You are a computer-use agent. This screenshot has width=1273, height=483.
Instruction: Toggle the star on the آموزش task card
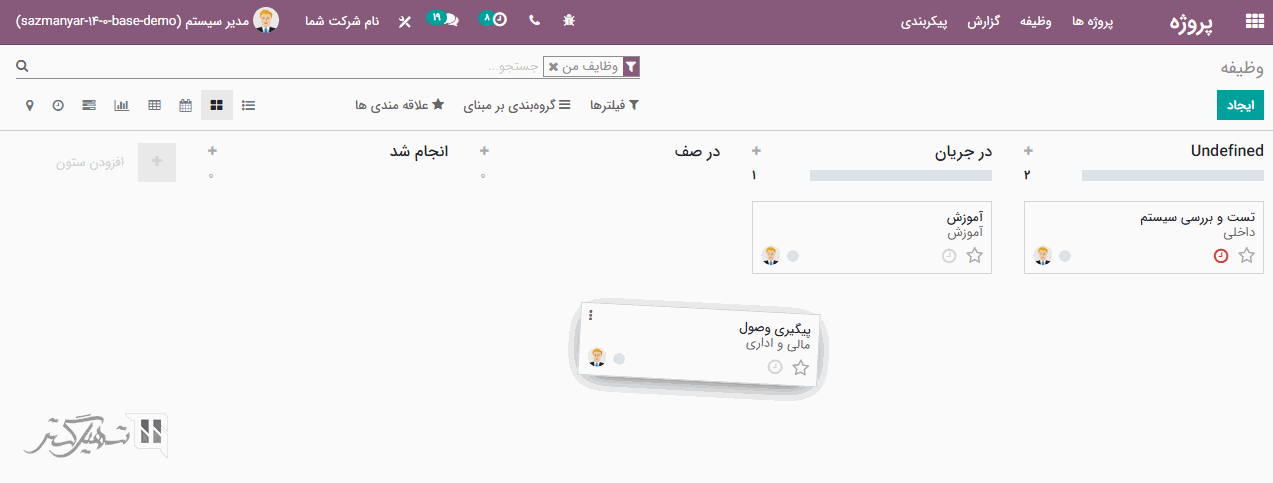coord(975,256)
